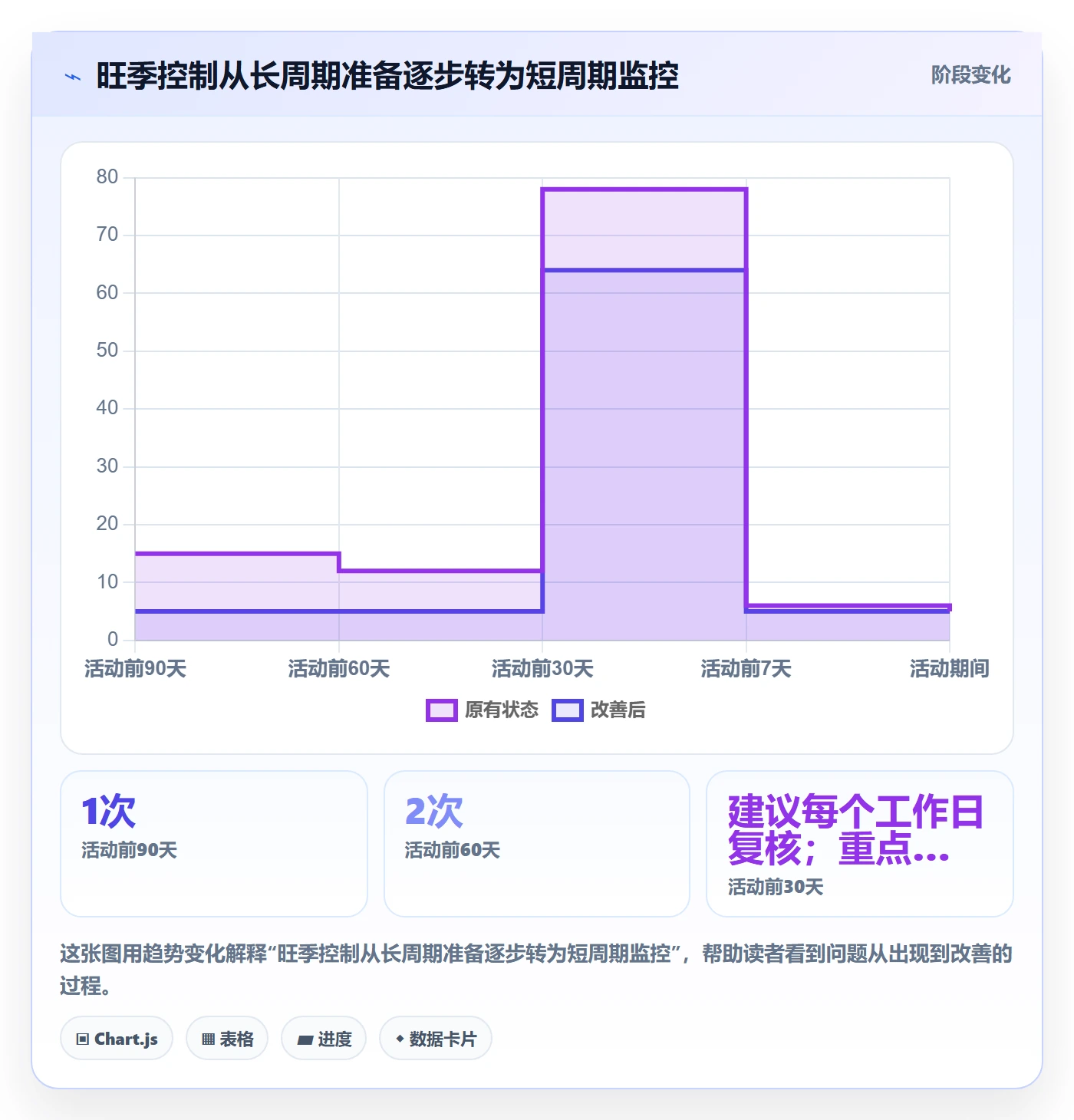Click the 2次 stat card value
The height and width of the screenshot is (1120, 1074).
click(x=433, y=812)
